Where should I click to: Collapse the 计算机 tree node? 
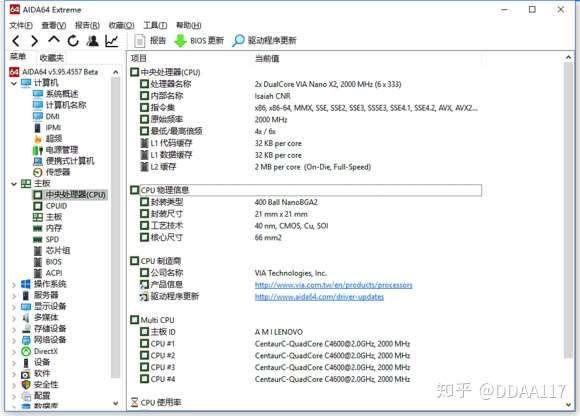point(14,83)
